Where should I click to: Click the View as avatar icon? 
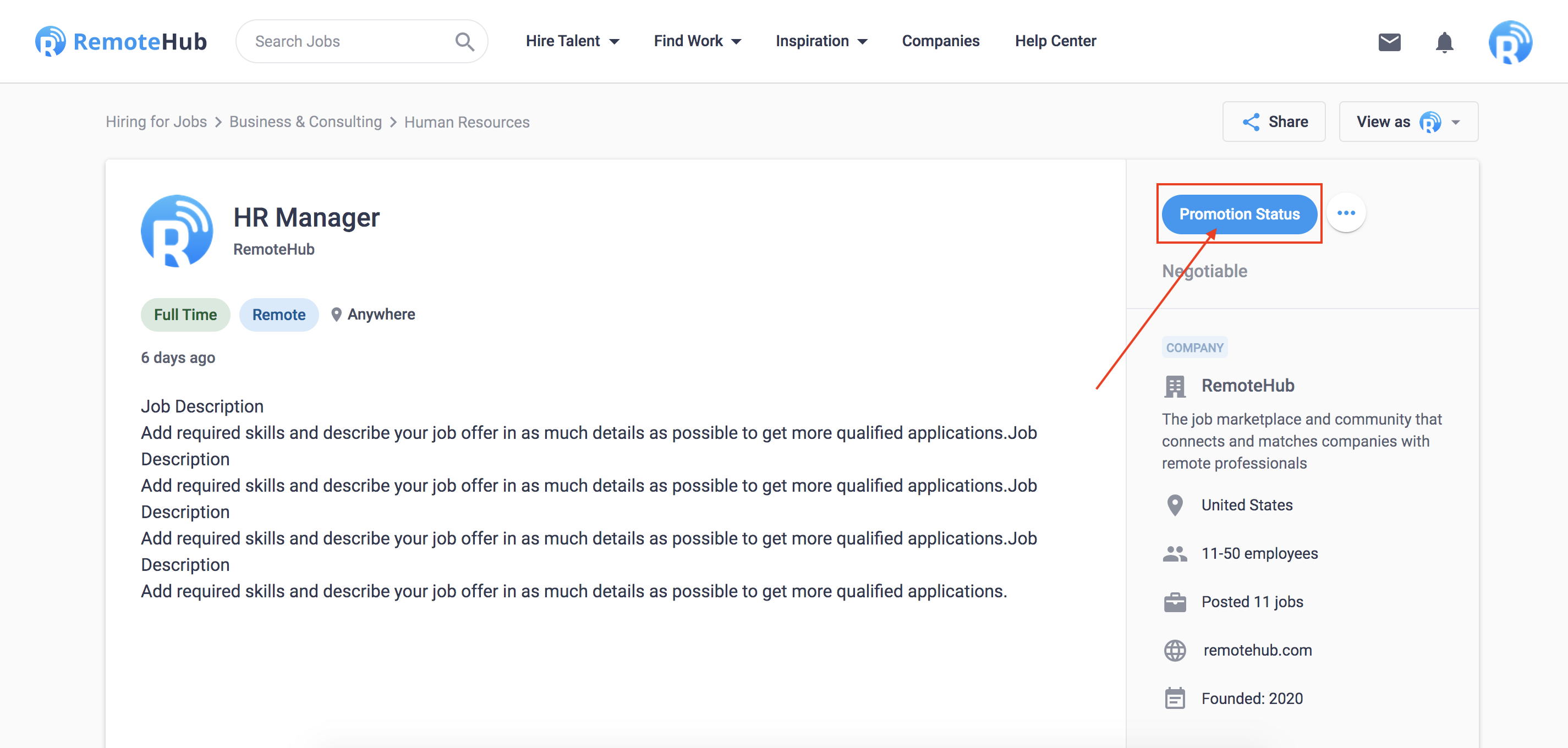click(1430, 122)
